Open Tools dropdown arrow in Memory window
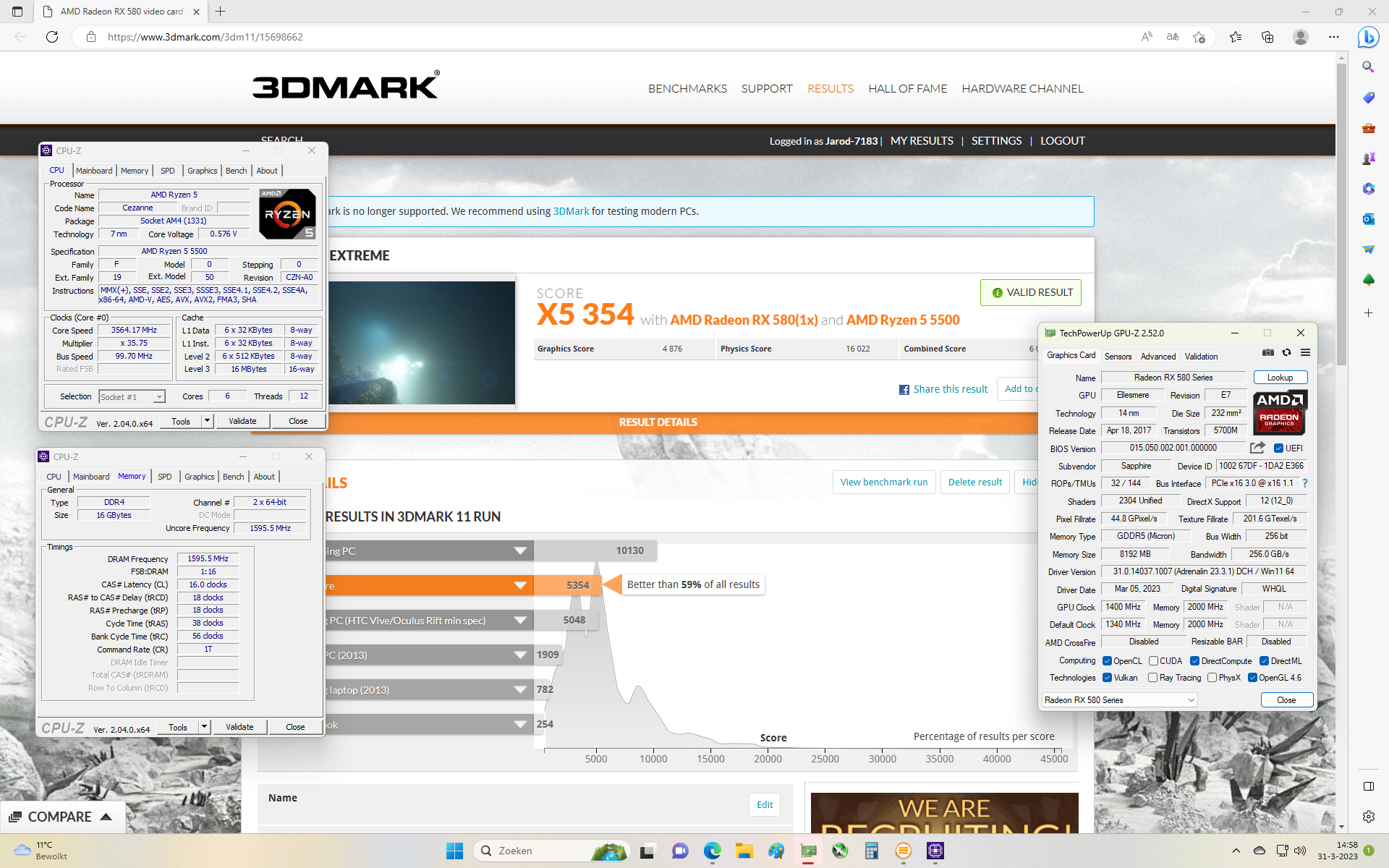Image resolution: width=1389 pixels, height=868 pixels. point(204,727)
